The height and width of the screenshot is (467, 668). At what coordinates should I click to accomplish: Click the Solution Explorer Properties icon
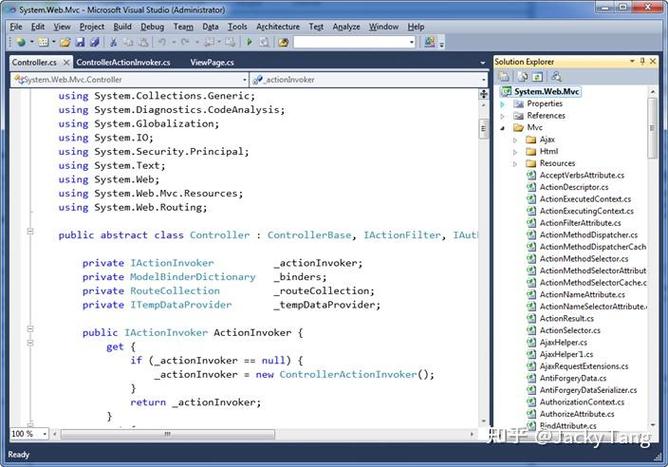(x=504, y=77)
